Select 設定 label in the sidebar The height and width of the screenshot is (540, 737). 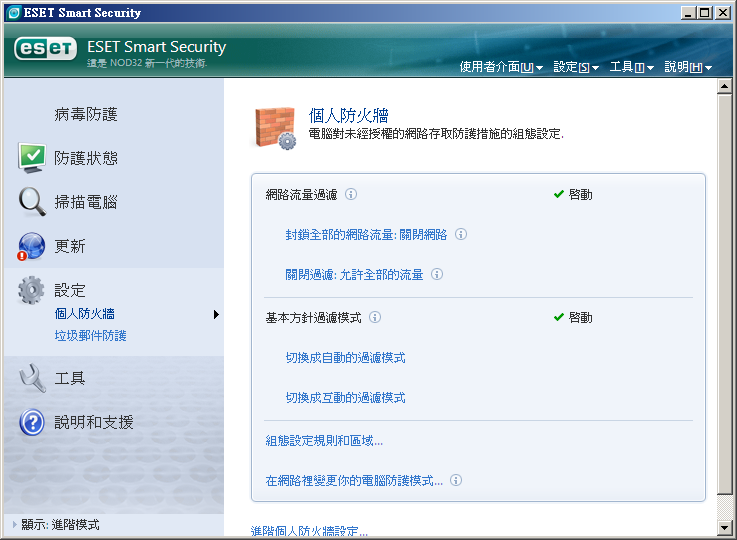pos(70,290)
